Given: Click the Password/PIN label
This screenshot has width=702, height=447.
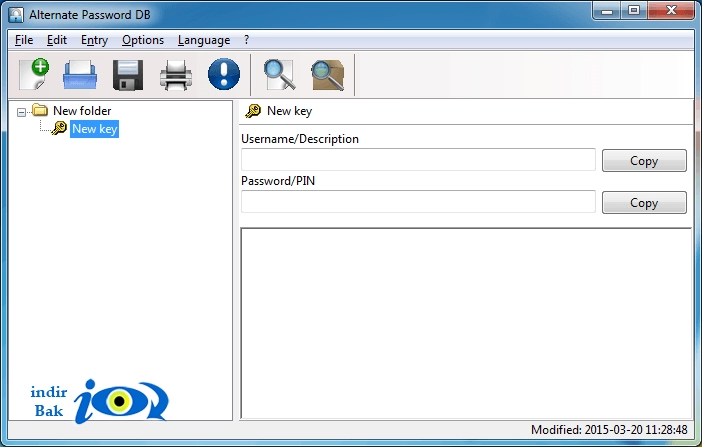Looking at the screenshot, I should pyautogui.click(x=278, y=181).
